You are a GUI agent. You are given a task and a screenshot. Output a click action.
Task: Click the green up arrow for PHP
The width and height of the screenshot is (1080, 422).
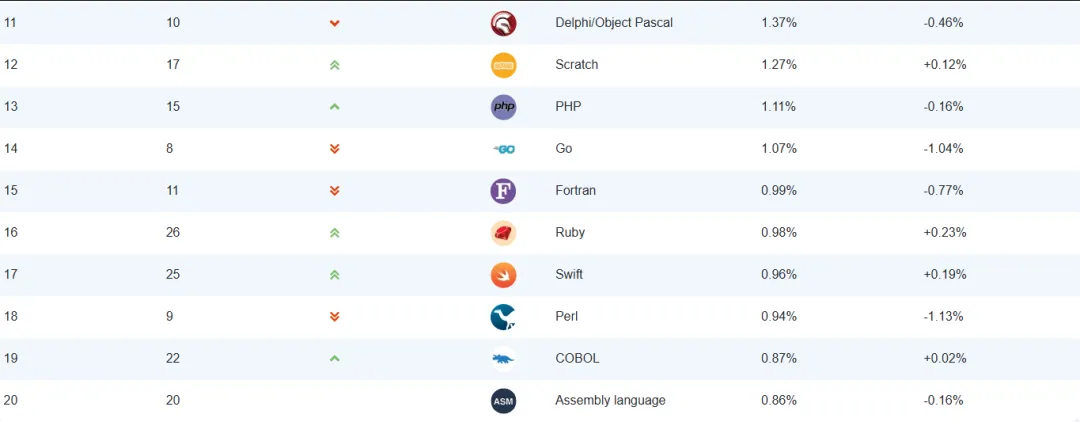click(335, 107)
